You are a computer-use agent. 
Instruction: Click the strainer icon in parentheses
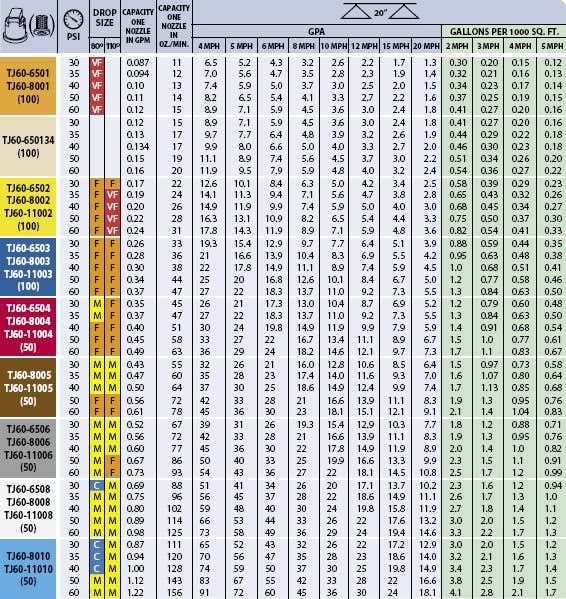42,26
